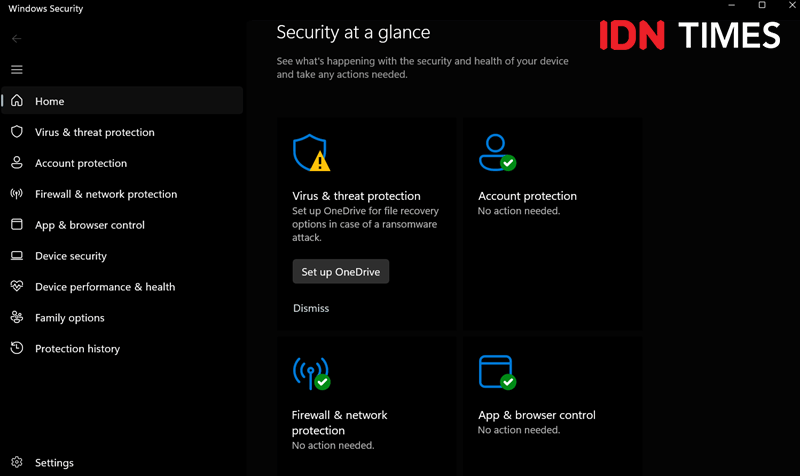View Protection history from the sidebar

(122, 348)
